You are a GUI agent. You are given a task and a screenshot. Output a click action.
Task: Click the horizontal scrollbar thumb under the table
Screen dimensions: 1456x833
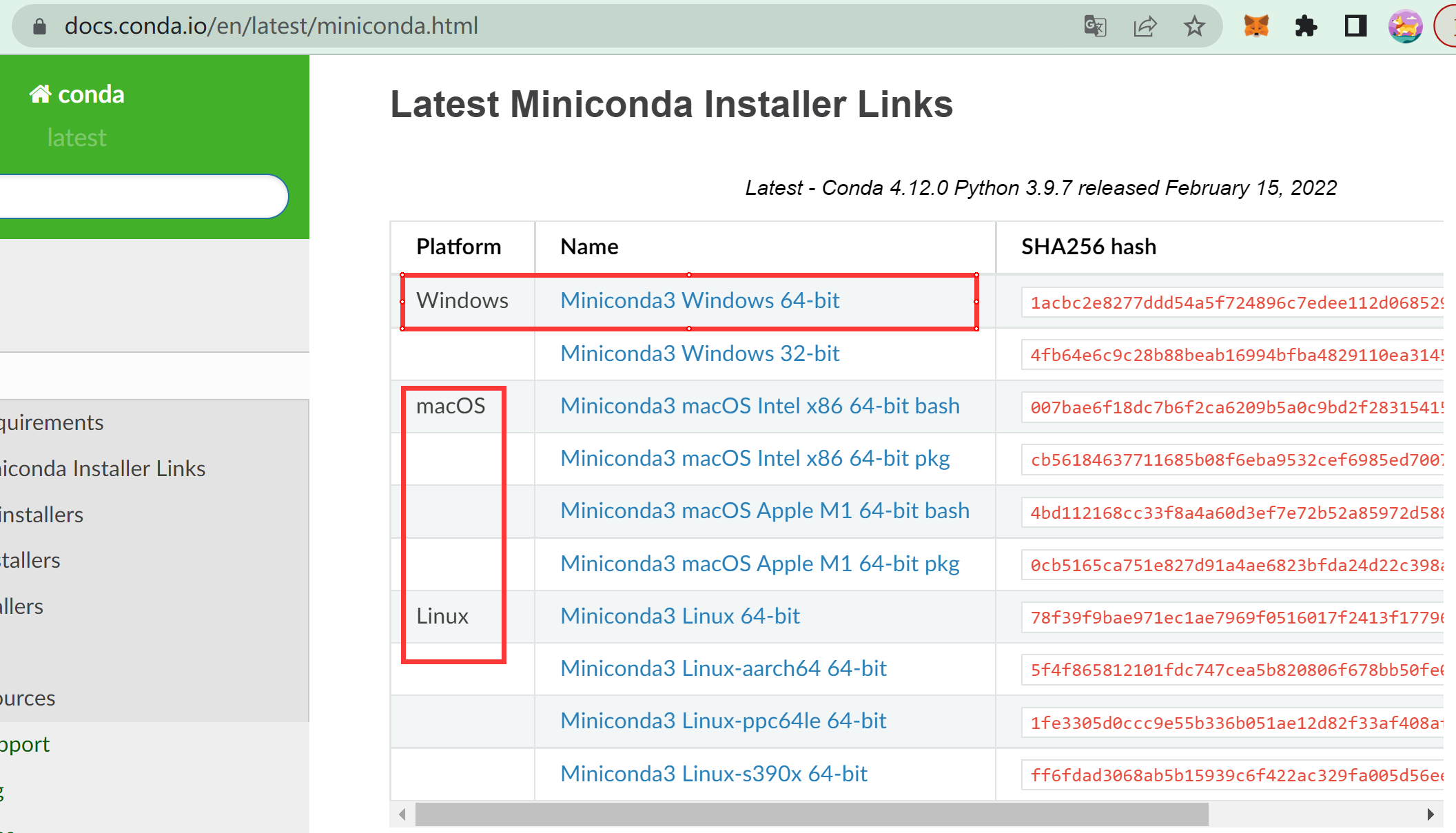click(x=812, y=814)
